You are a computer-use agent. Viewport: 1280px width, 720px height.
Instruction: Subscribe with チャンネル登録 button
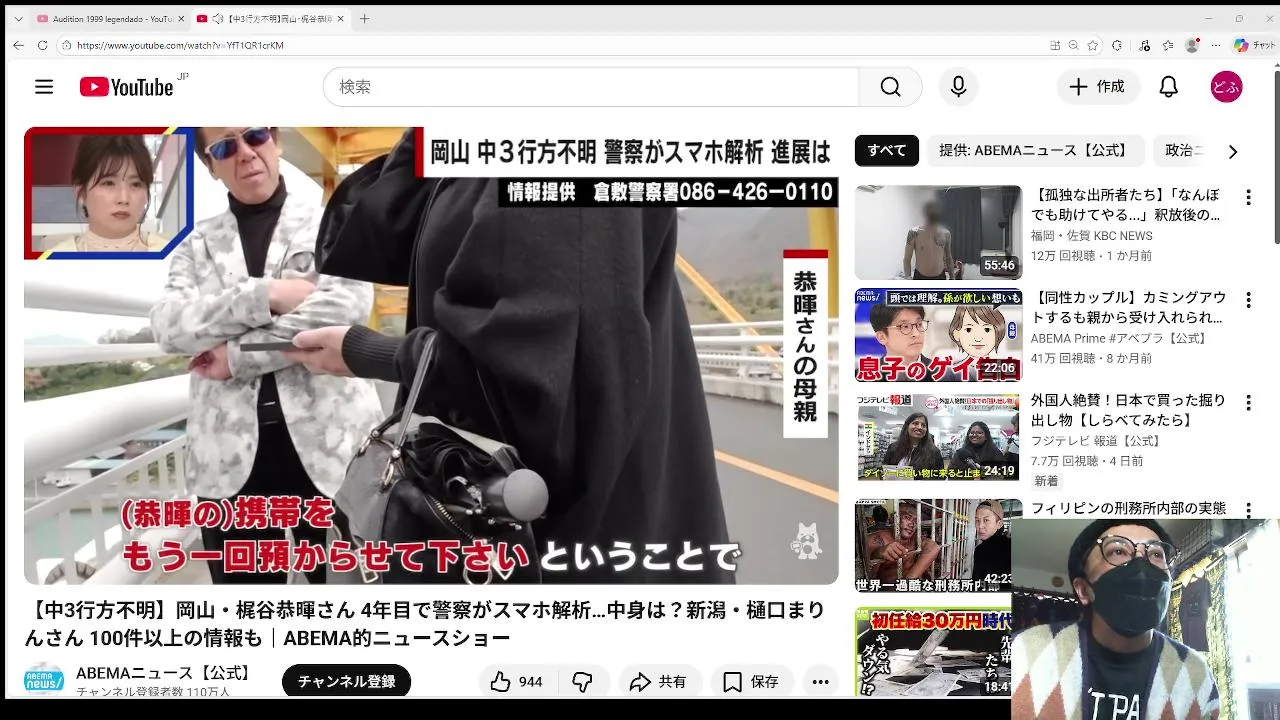(346, 682)
